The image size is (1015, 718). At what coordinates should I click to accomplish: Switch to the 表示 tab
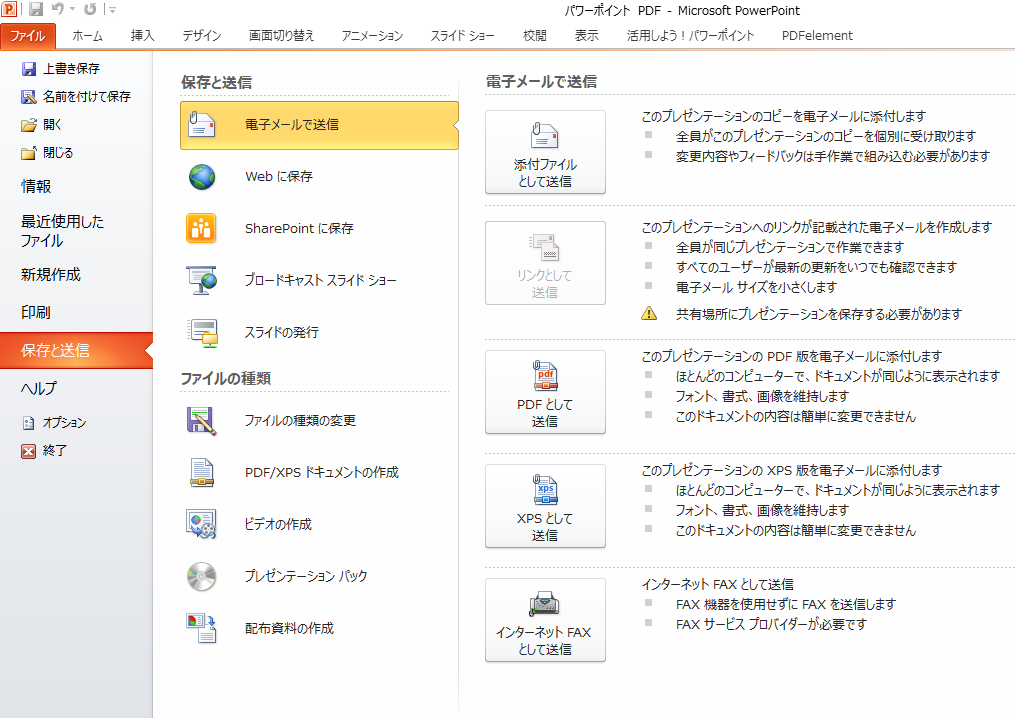coord(586,36)
